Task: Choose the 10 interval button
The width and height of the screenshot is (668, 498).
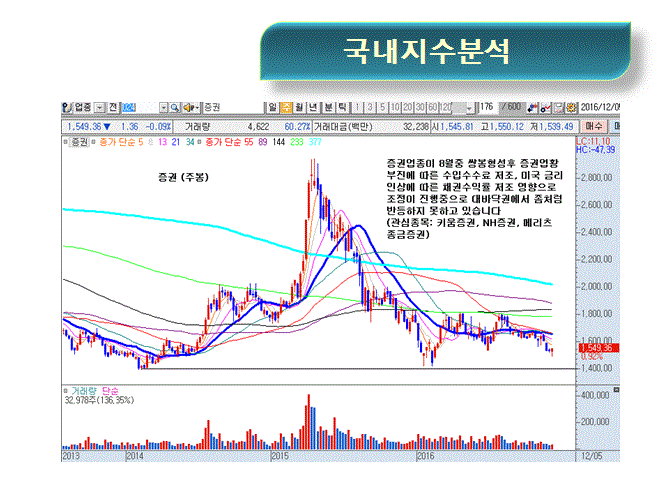Action: click(395, 107)
